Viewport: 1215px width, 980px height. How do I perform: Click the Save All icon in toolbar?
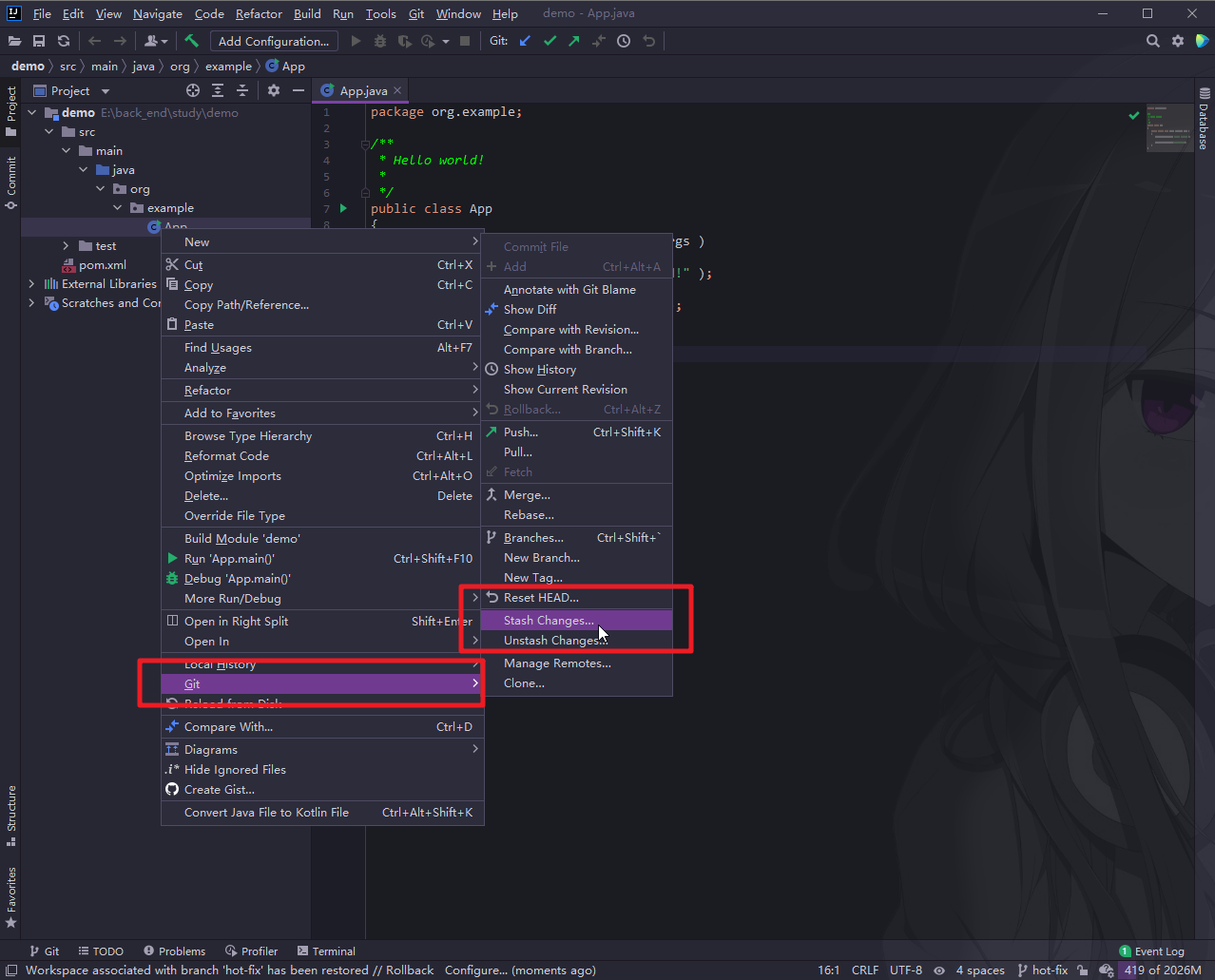click(x=39, y=41)
